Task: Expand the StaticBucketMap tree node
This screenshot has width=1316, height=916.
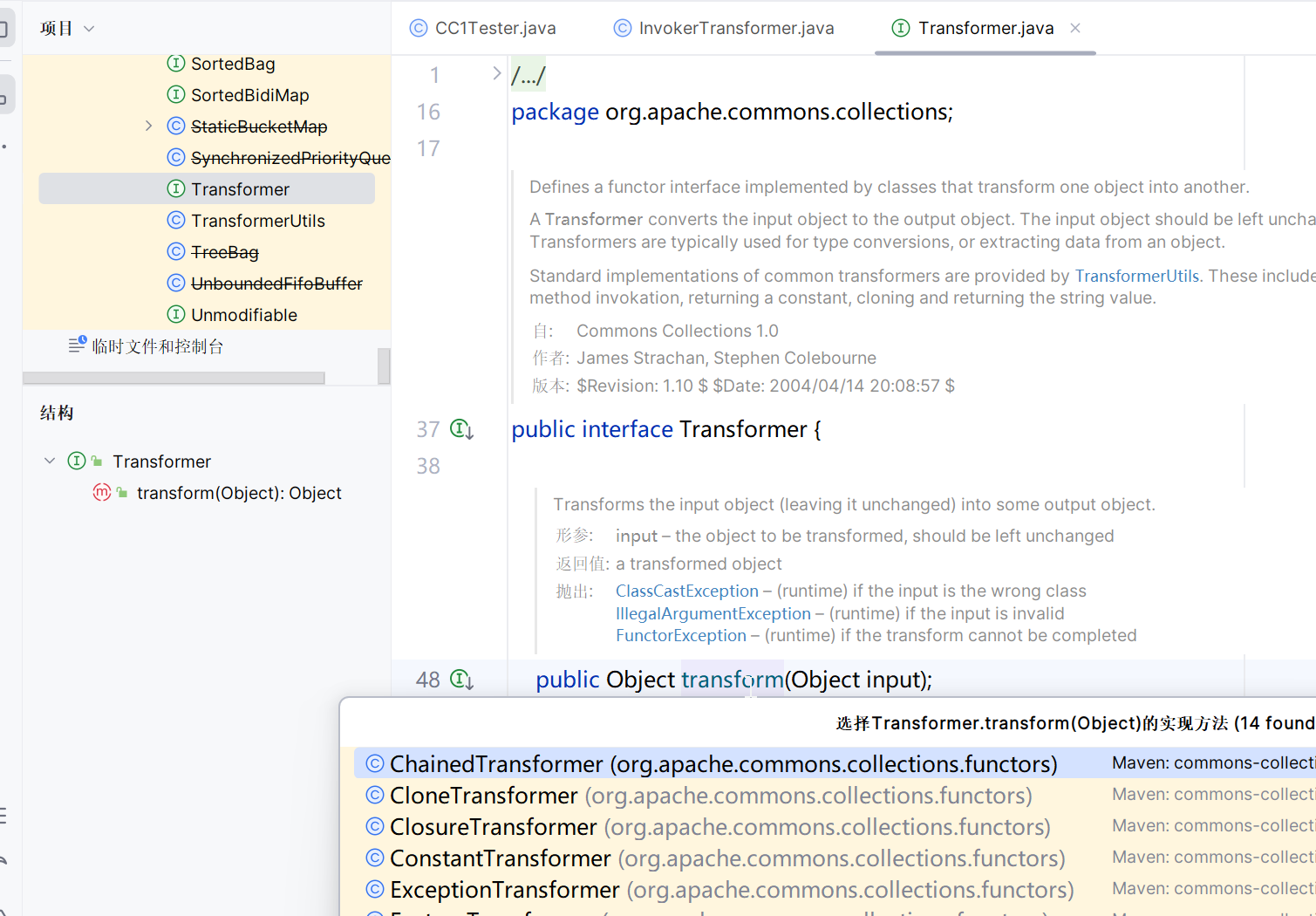Action: (x=148, y=126)
